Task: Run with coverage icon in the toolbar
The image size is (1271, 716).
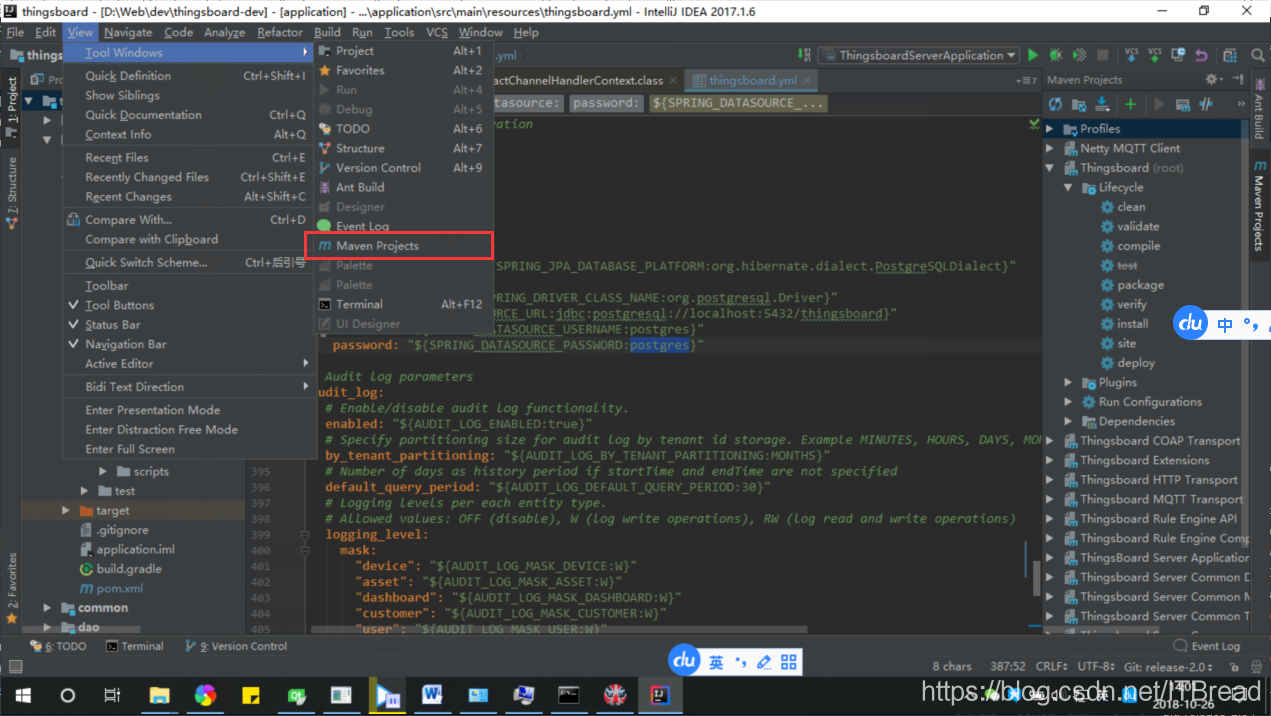Action: click(1079, 55)
